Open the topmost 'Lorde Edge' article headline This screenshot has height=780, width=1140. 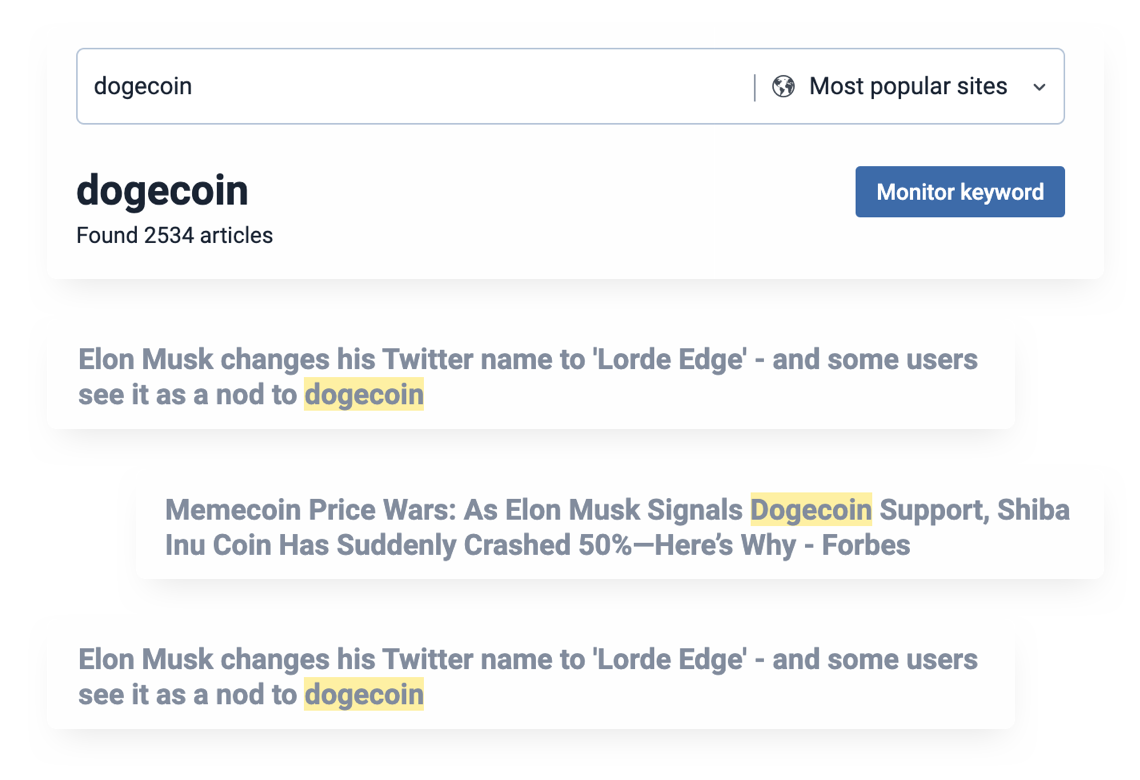(x=528, y=377)
